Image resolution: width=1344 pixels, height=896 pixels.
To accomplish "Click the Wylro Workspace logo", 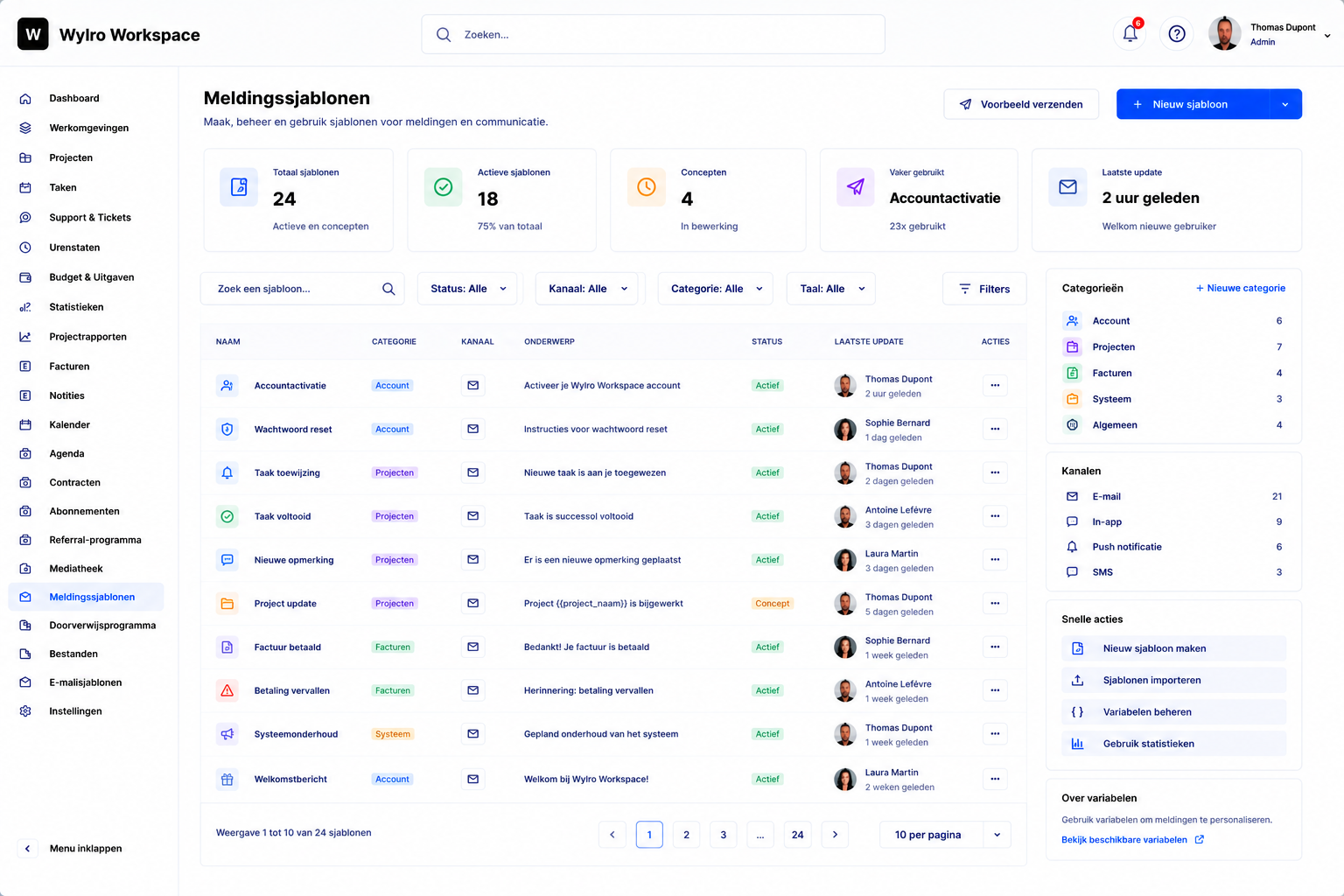I will 33,34.
